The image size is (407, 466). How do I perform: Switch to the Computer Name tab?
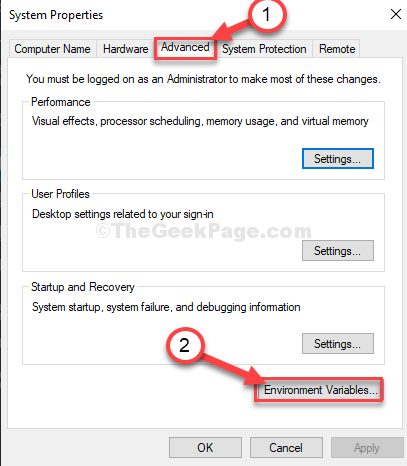(52, 49)
